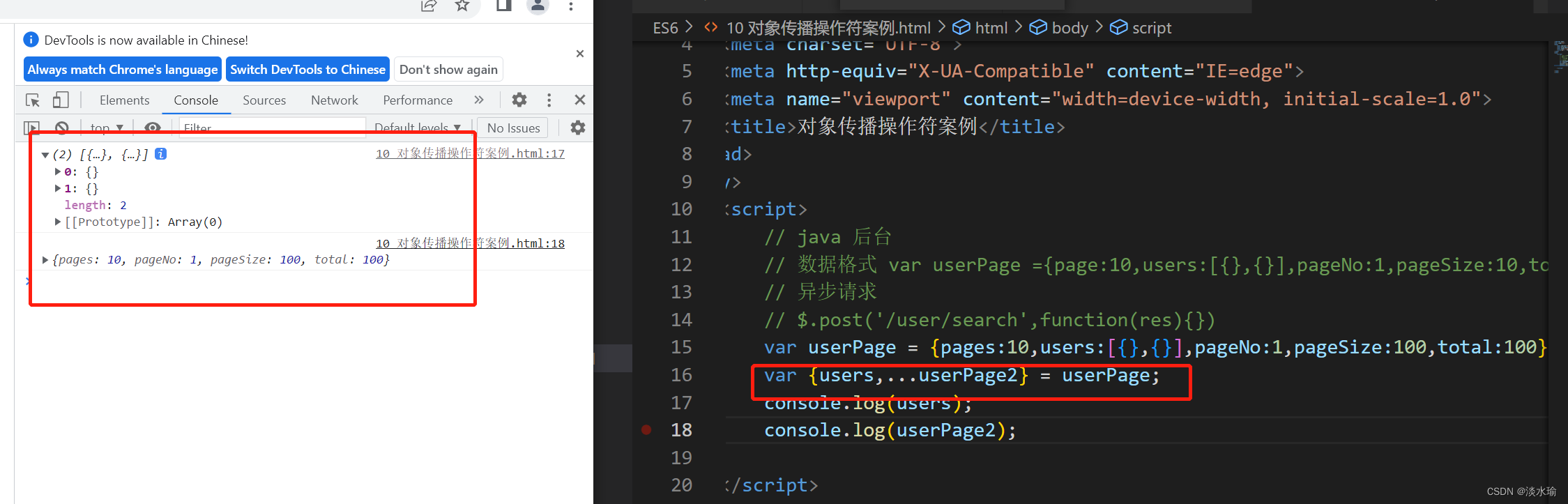
Task: Toggle the device toolbar icon
Action: pos(61,100)
